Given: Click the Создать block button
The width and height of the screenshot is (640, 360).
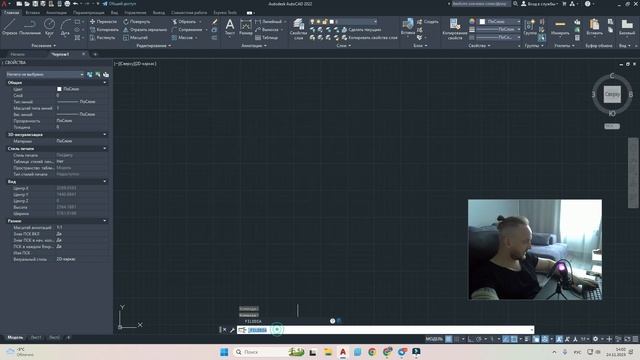Looking at the screenshot, I should coord(428,22).
